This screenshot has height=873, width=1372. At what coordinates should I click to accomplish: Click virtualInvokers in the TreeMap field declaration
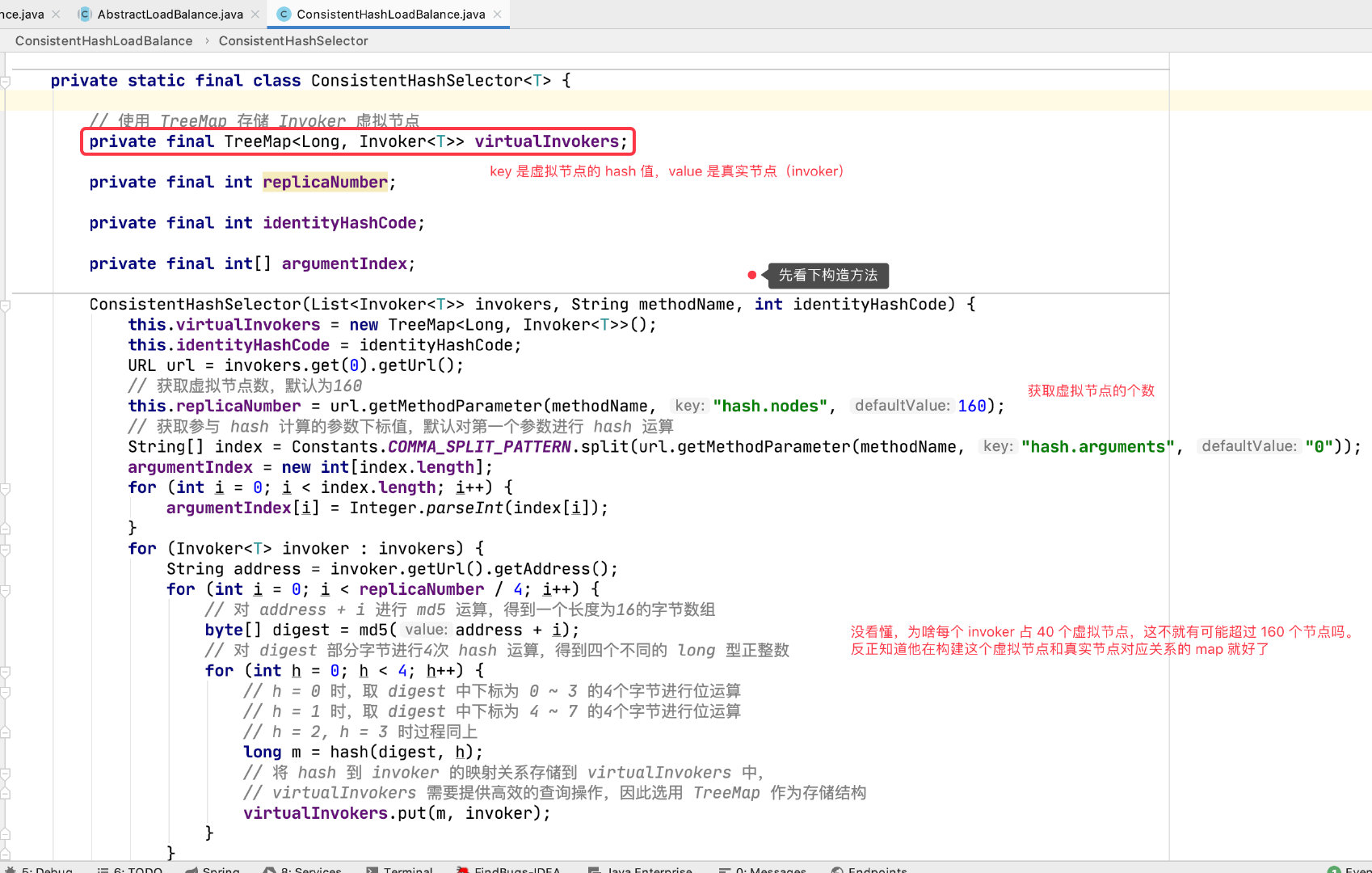(546, 141)
